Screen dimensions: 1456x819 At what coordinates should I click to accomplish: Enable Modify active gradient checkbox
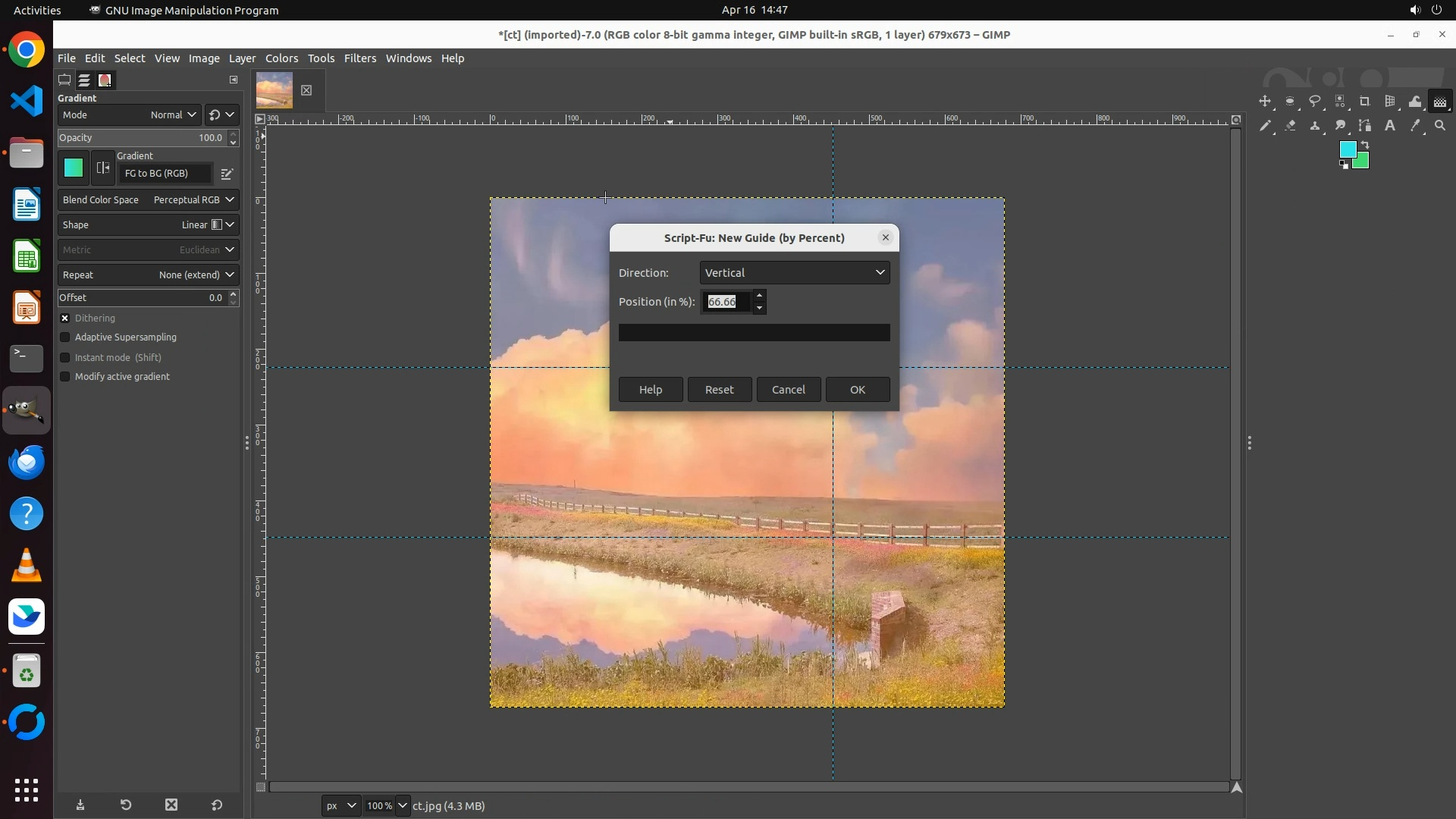[65, 377]
